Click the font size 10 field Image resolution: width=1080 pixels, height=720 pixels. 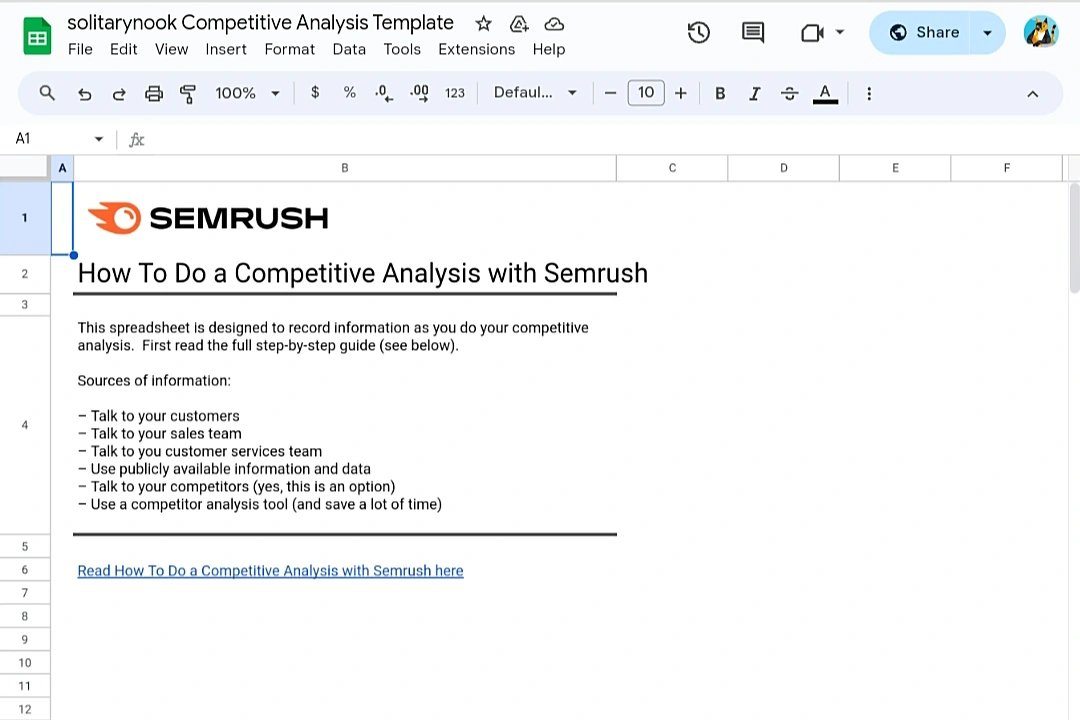coord(645,93)
